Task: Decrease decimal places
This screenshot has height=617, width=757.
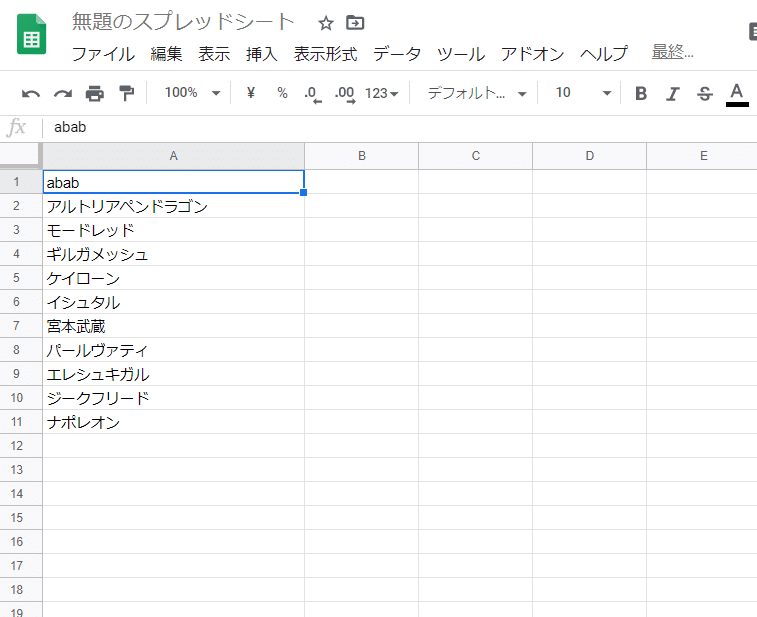Action: (313, 94)
